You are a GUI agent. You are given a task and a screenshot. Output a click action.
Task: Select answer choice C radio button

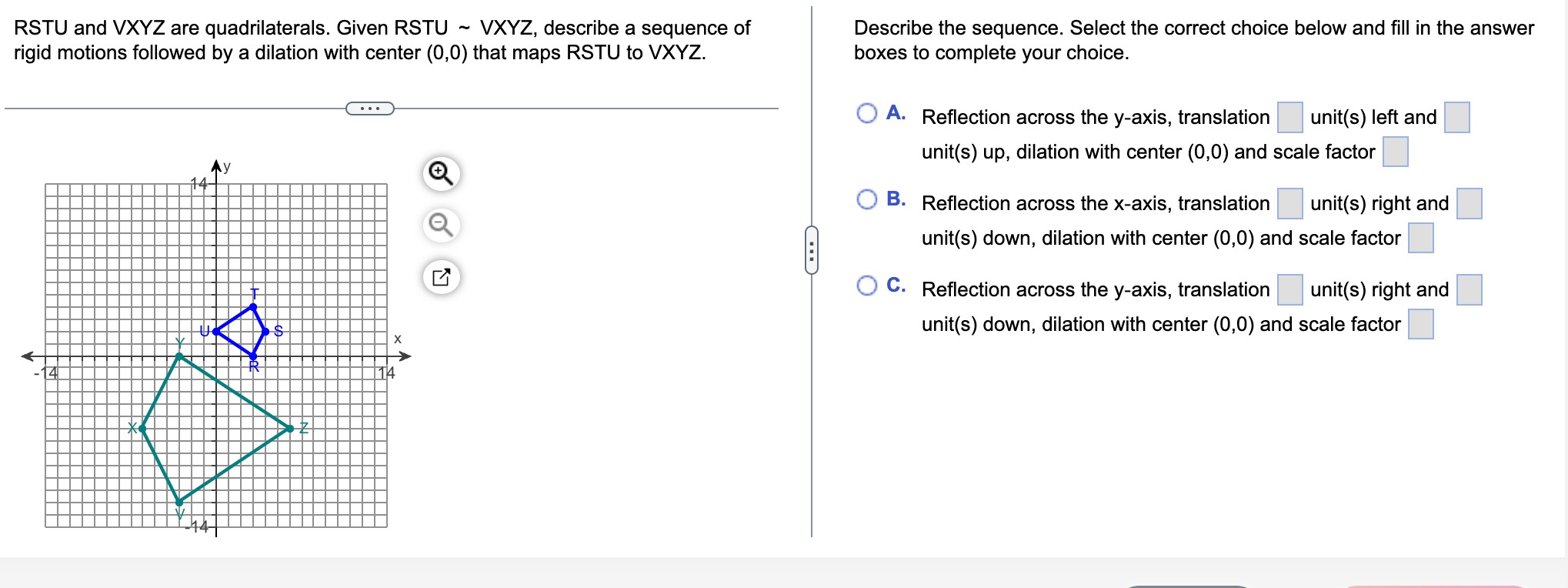coord(867,286)
